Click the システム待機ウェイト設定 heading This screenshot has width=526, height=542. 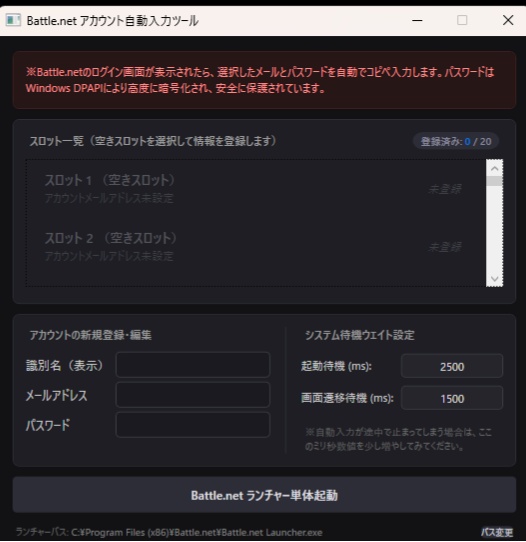click(359, 335)
